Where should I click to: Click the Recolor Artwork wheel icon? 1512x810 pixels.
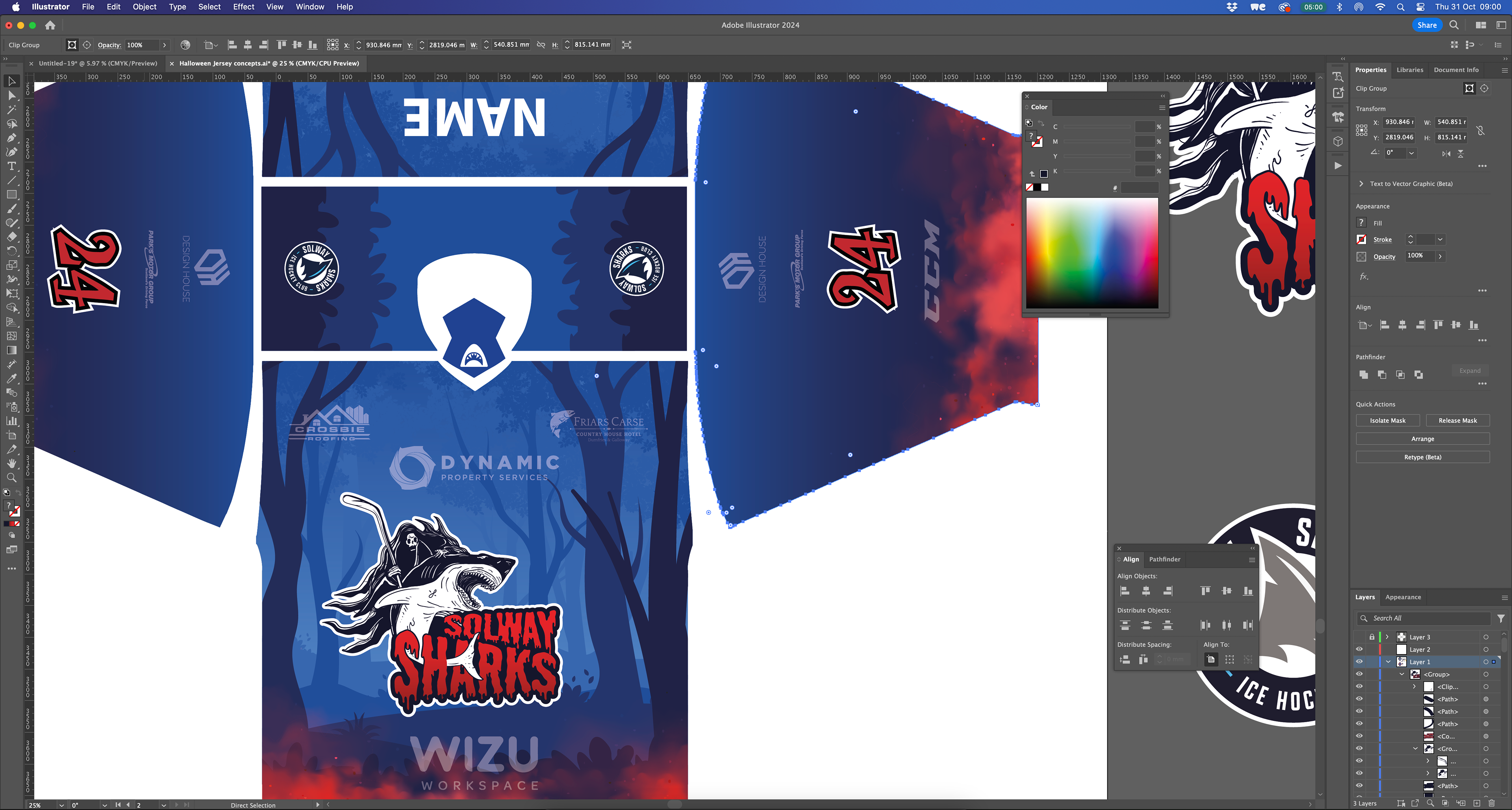(185, 44)
